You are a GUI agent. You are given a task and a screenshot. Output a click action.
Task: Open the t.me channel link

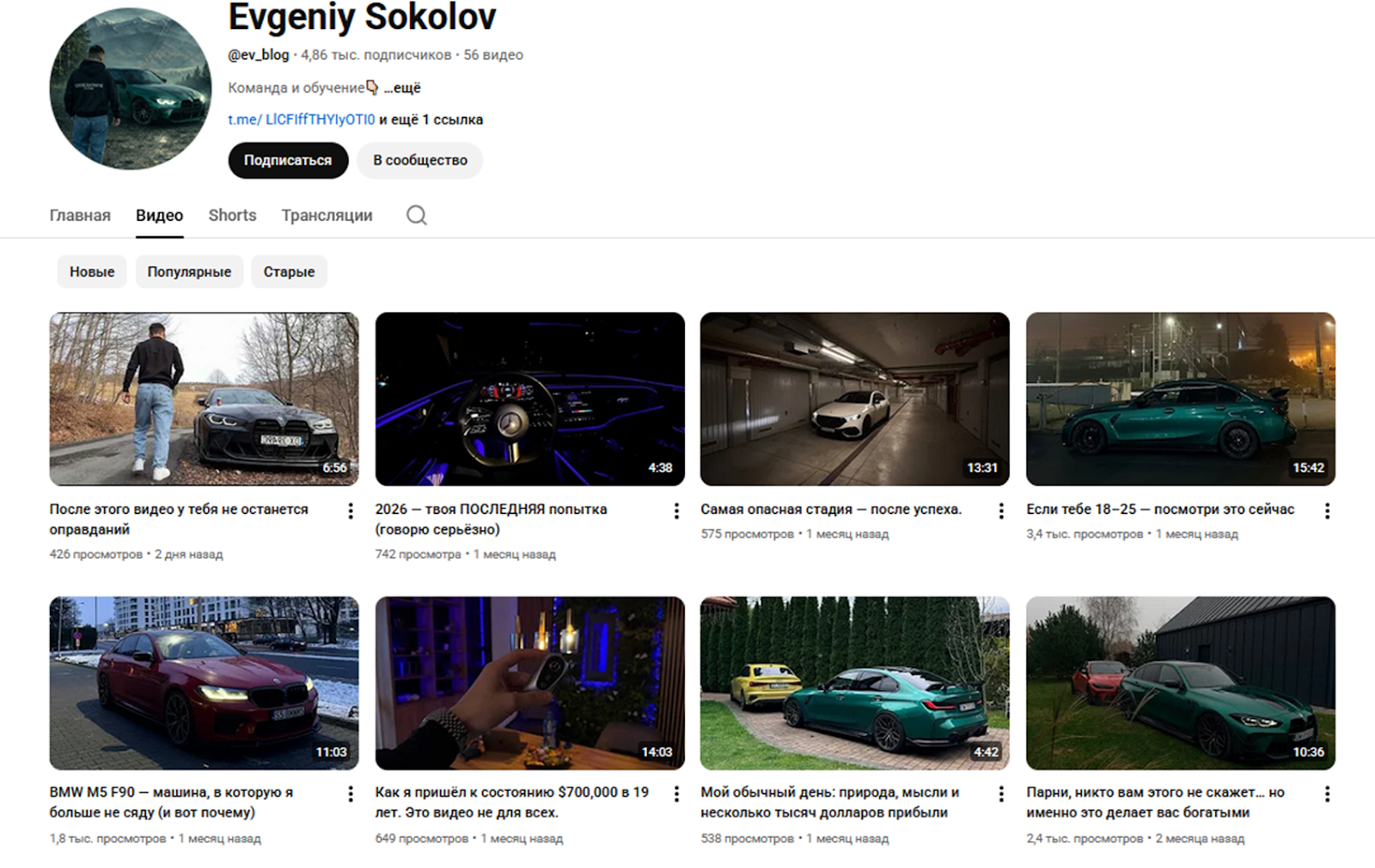click(301, 119)
